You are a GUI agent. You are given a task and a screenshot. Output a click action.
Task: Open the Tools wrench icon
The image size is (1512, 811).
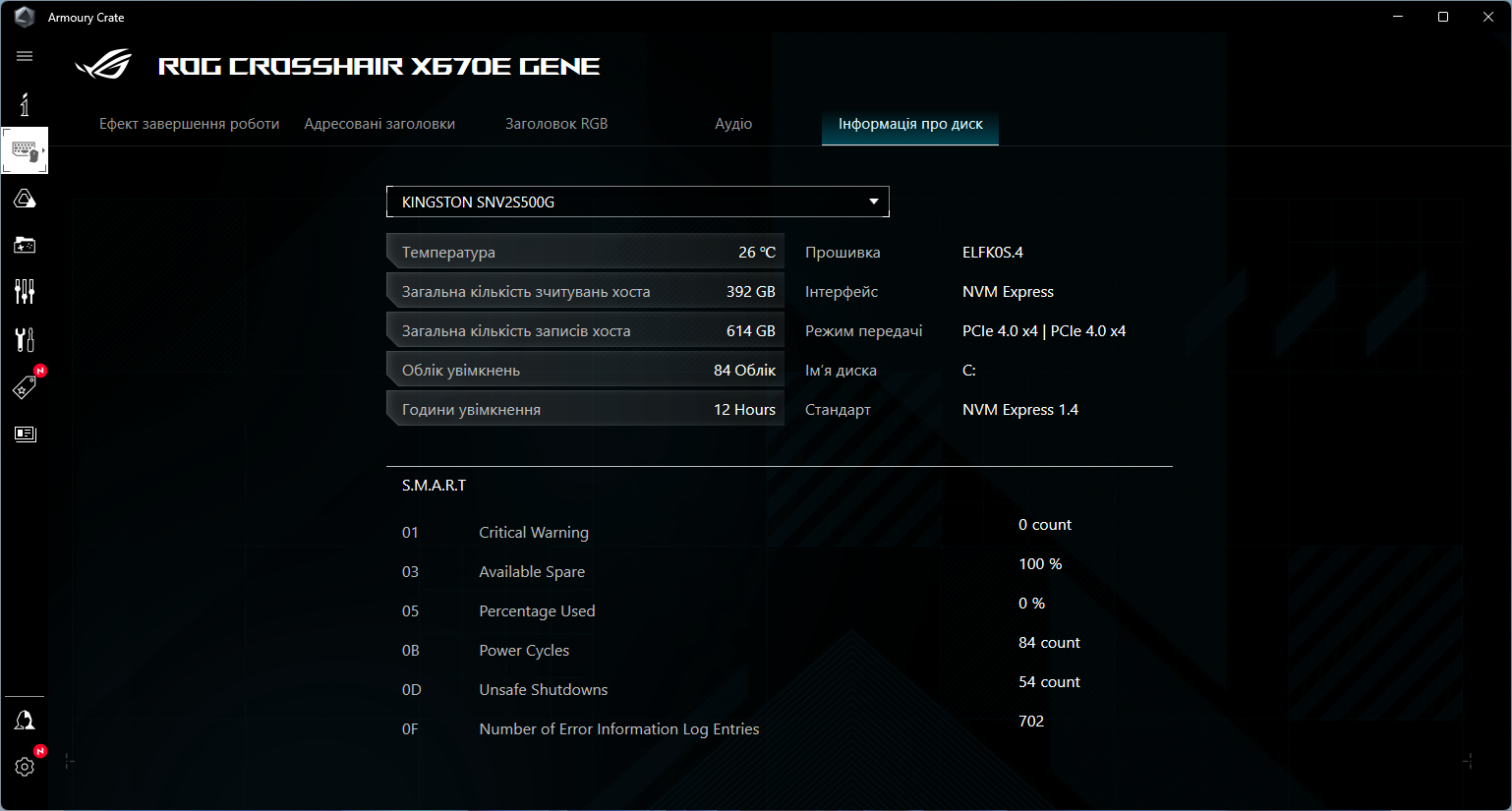point(25,339)
